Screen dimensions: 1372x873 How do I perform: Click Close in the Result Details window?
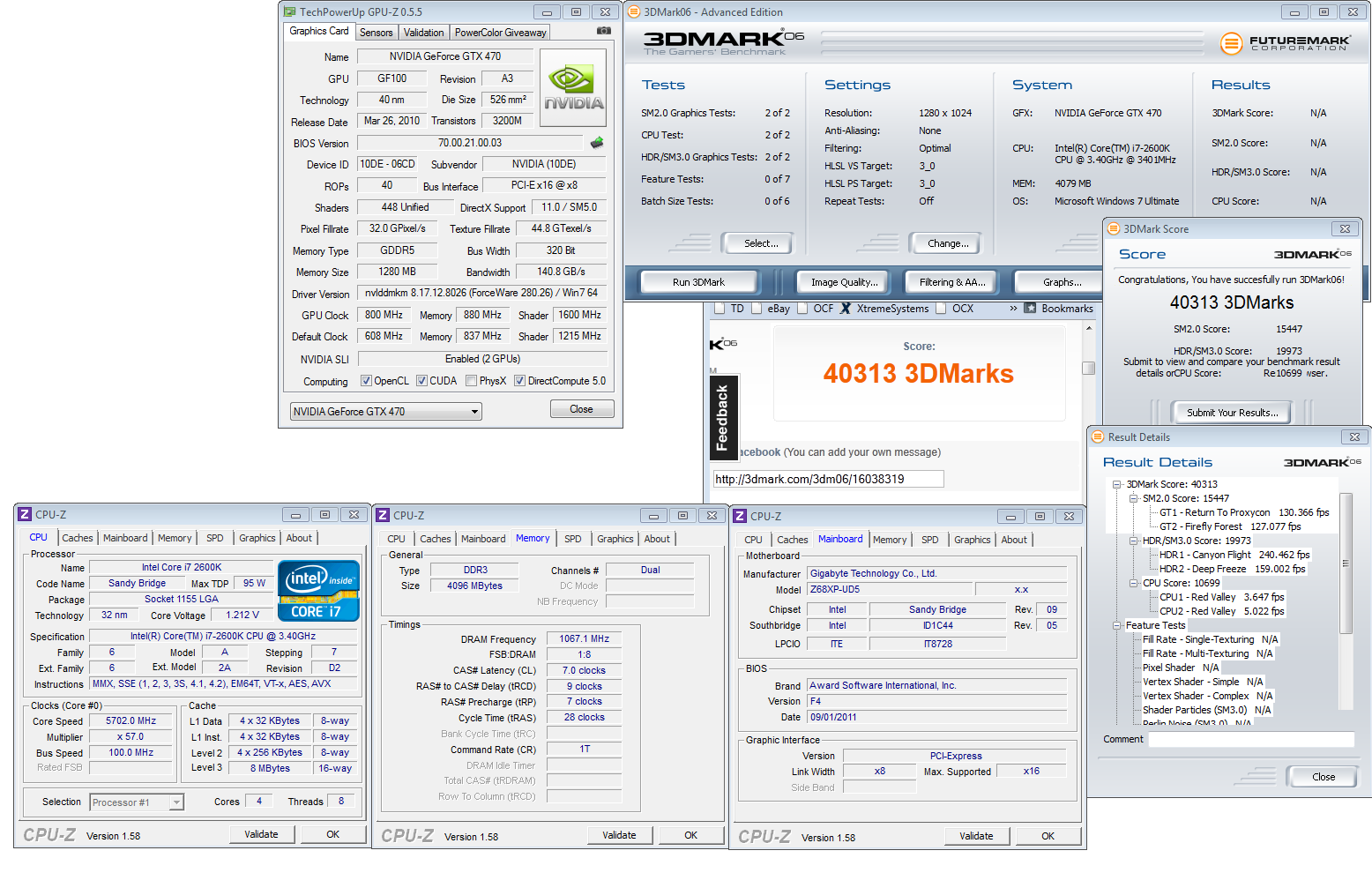[x=1323, y=777]
